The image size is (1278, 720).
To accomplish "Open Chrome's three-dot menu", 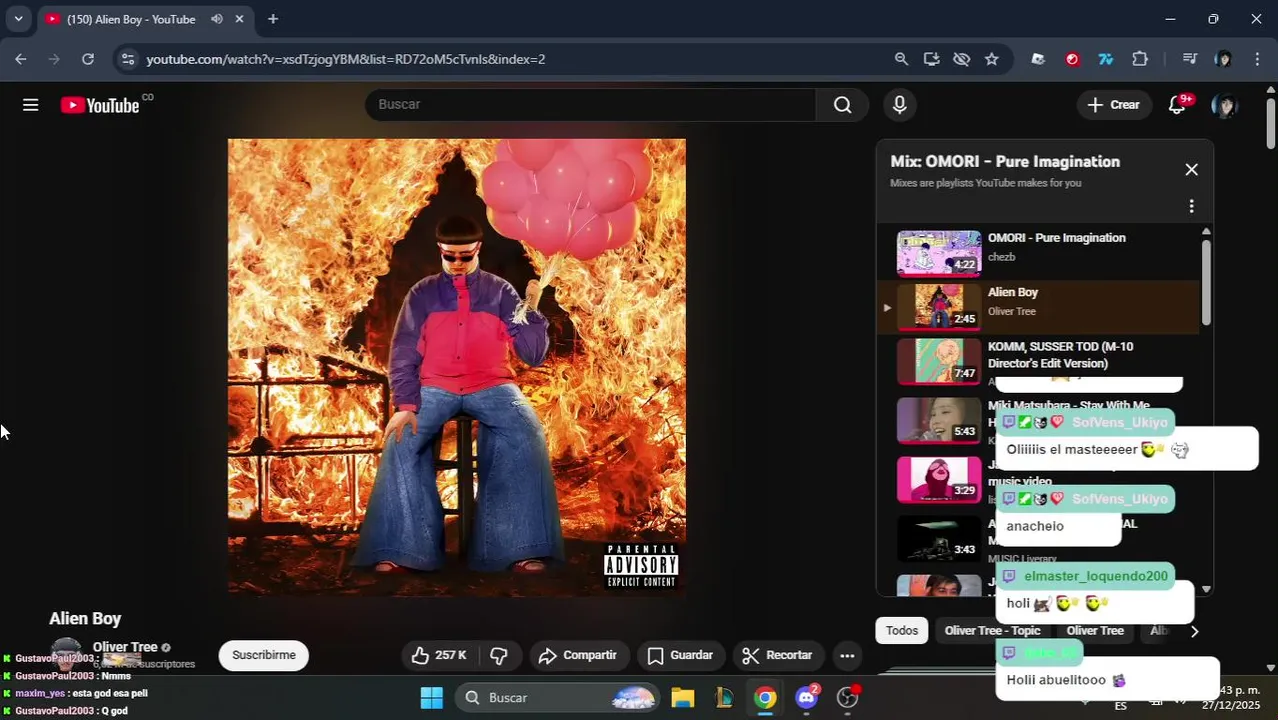I will coord(1257,59).
